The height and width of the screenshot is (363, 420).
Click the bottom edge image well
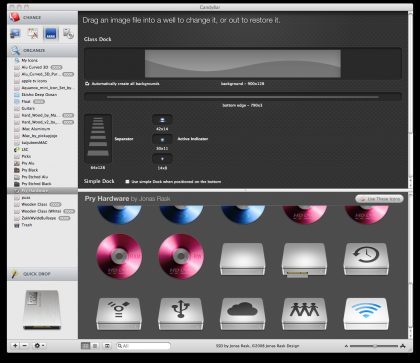(x=243, y=97)
